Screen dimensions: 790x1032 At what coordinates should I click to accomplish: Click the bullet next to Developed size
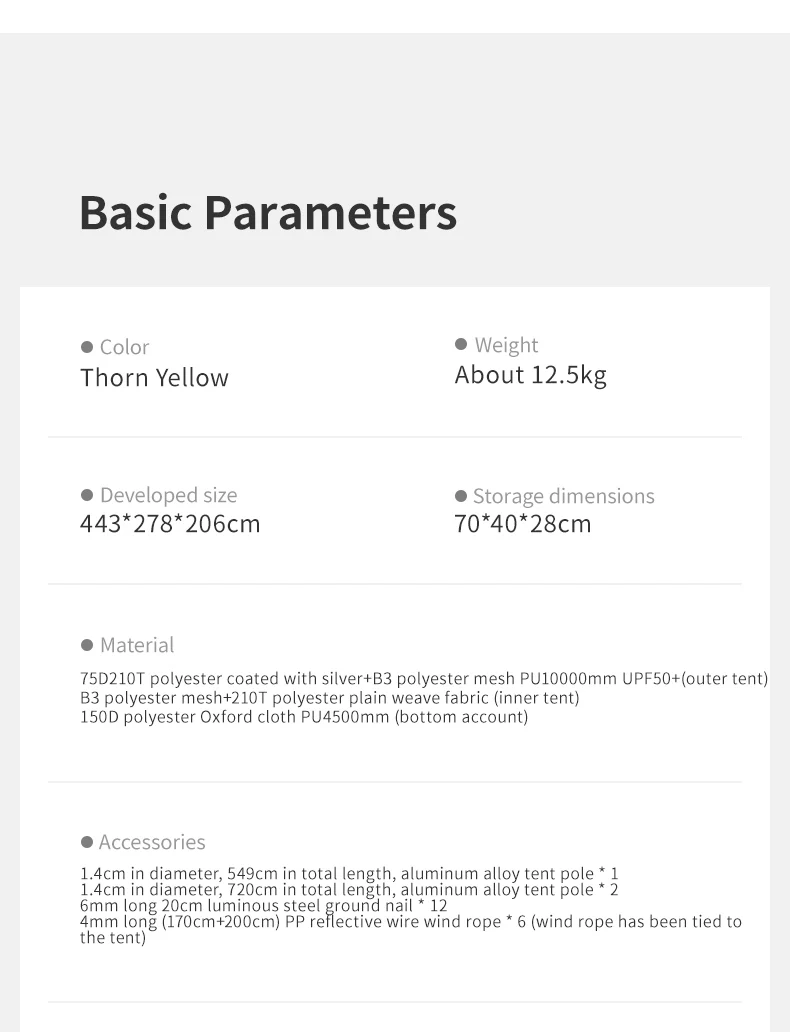coord(87,495)
